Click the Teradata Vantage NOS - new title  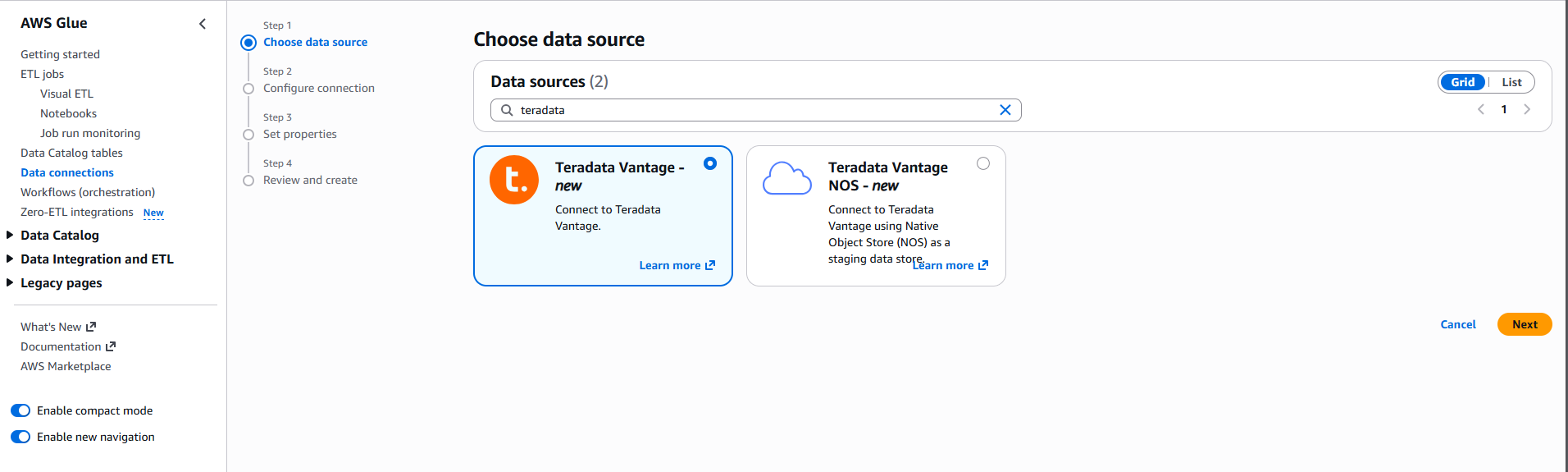coord(888,176)
